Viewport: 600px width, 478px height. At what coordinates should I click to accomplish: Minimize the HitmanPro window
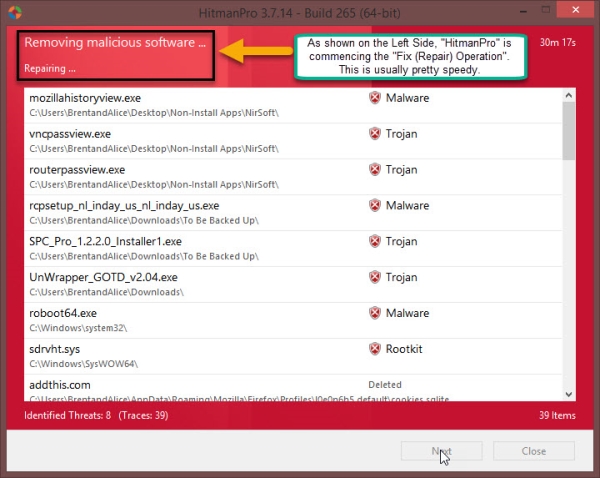coord(523,11)
